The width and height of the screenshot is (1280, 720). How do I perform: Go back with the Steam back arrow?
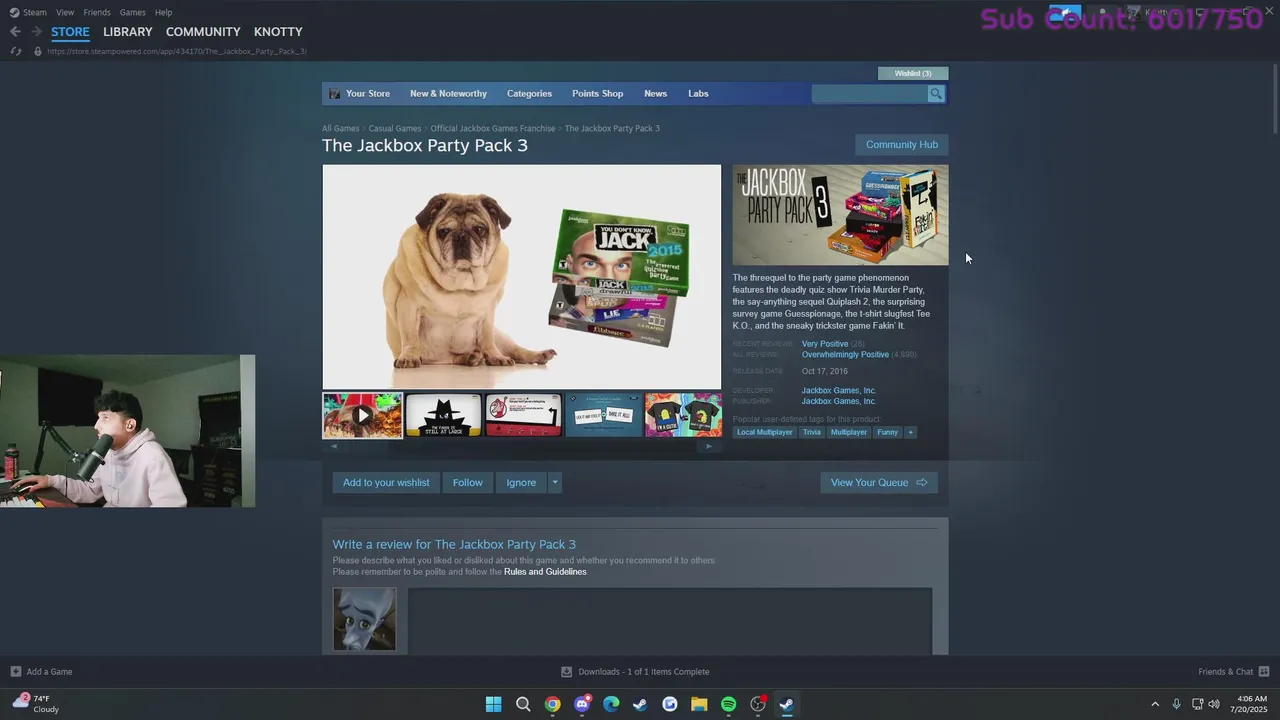tap(15, 32)
